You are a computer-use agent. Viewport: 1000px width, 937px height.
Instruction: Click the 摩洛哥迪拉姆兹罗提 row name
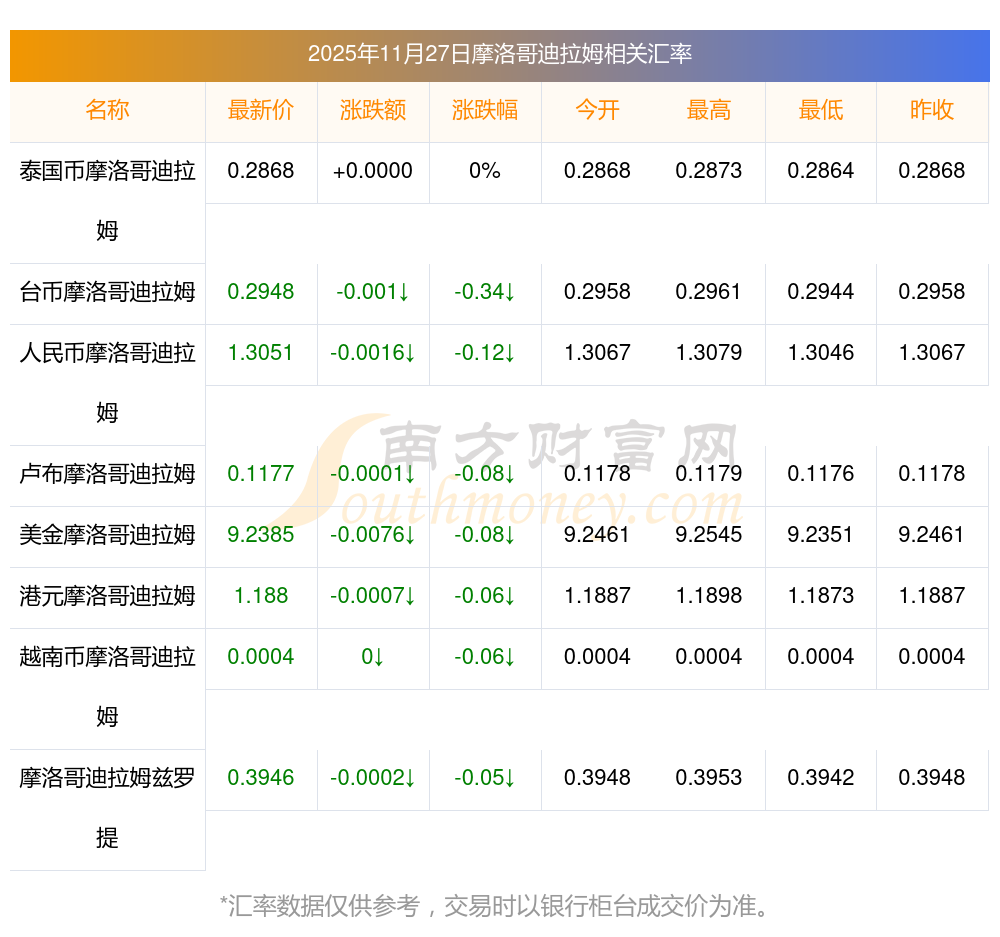click(107, 807)
